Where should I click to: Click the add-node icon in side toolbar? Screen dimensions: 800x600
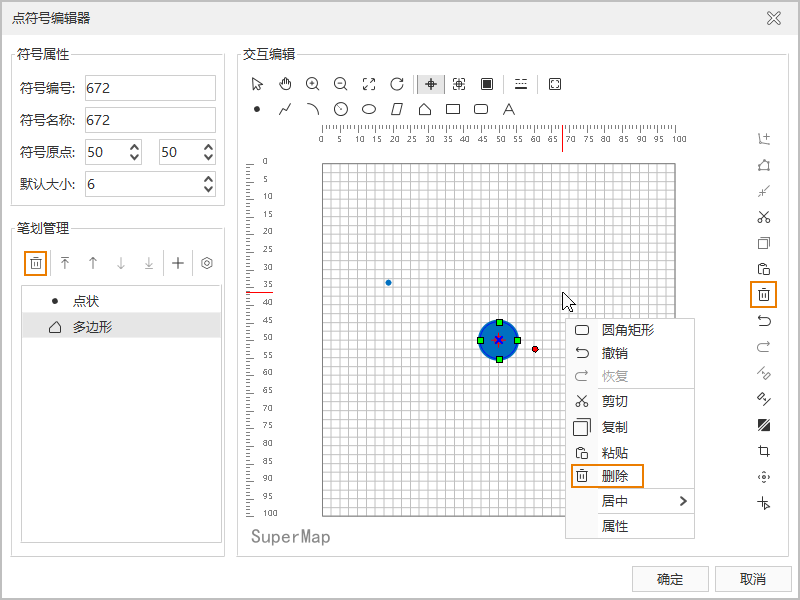(x=764, y=139)
